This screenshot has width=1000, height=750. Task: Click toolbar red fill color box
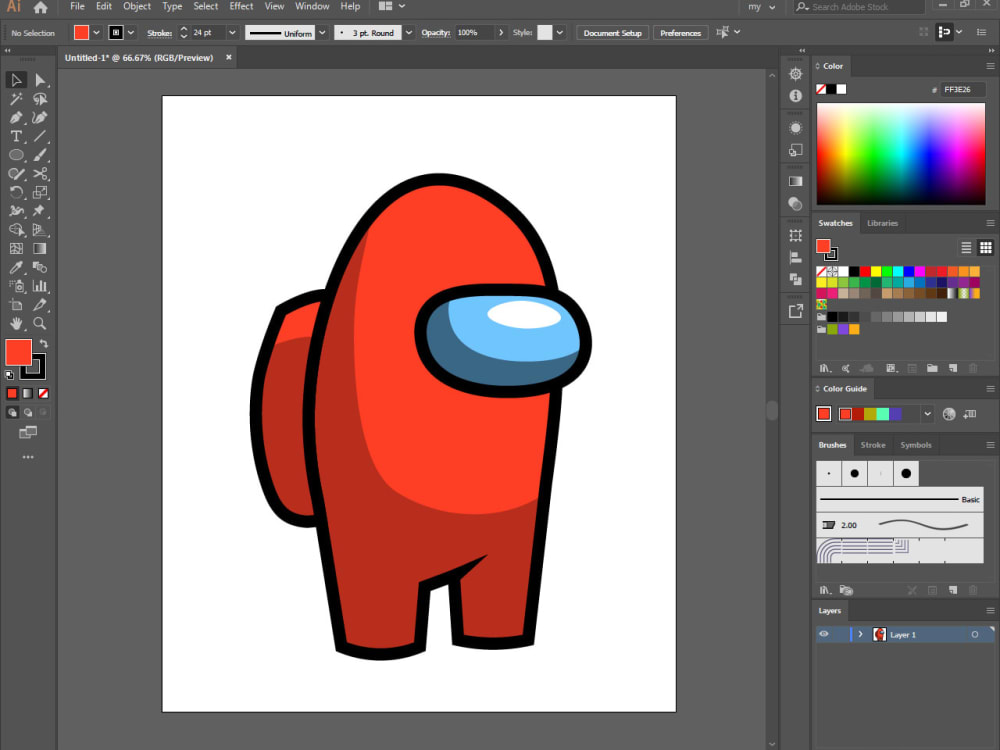pyautogui.click(x=18, y=352)
